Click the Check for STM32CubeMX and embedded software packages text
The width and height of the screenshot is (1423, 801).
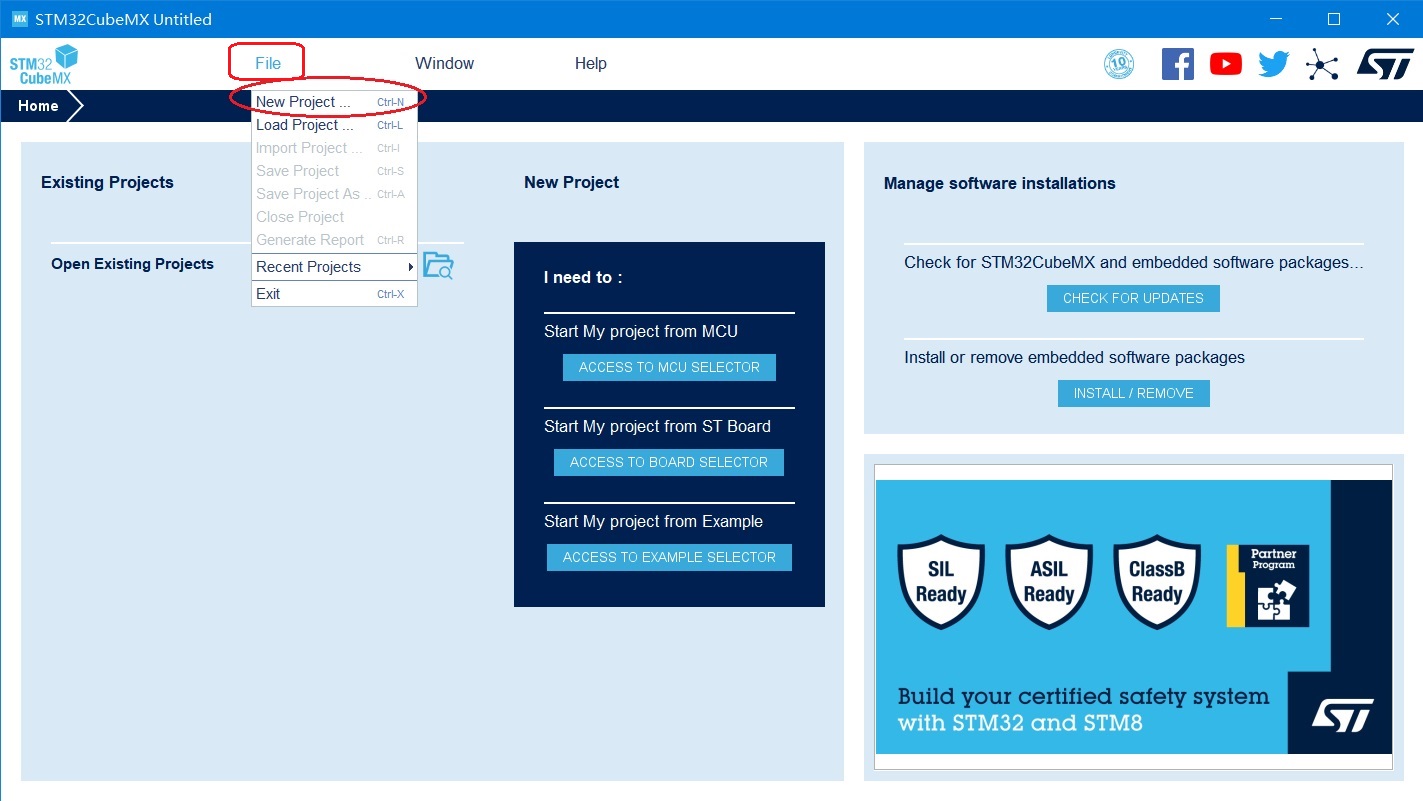(1134, 263)
